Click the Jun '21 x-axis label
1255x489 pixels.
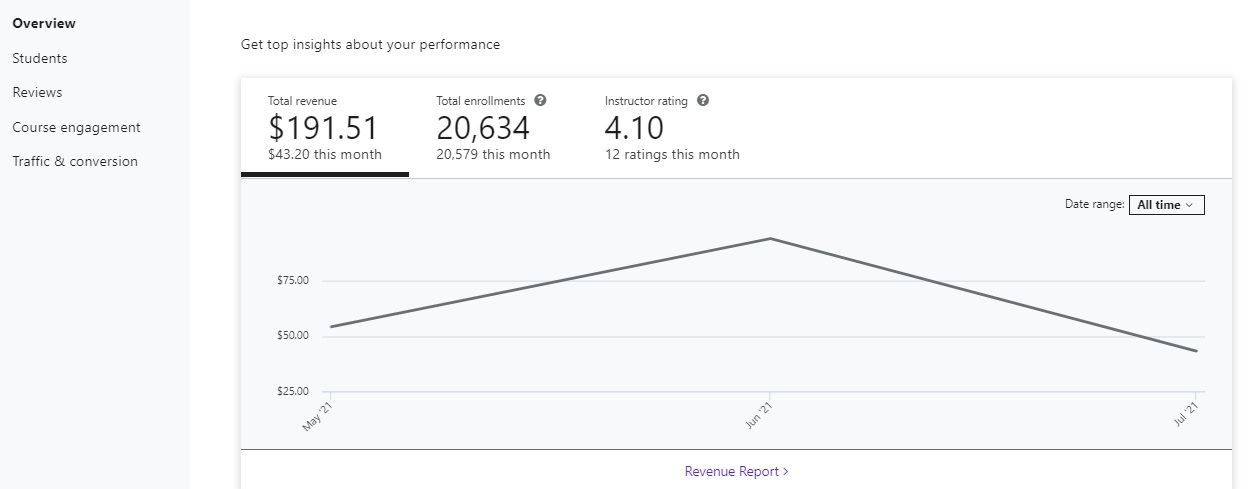(759, 414)
